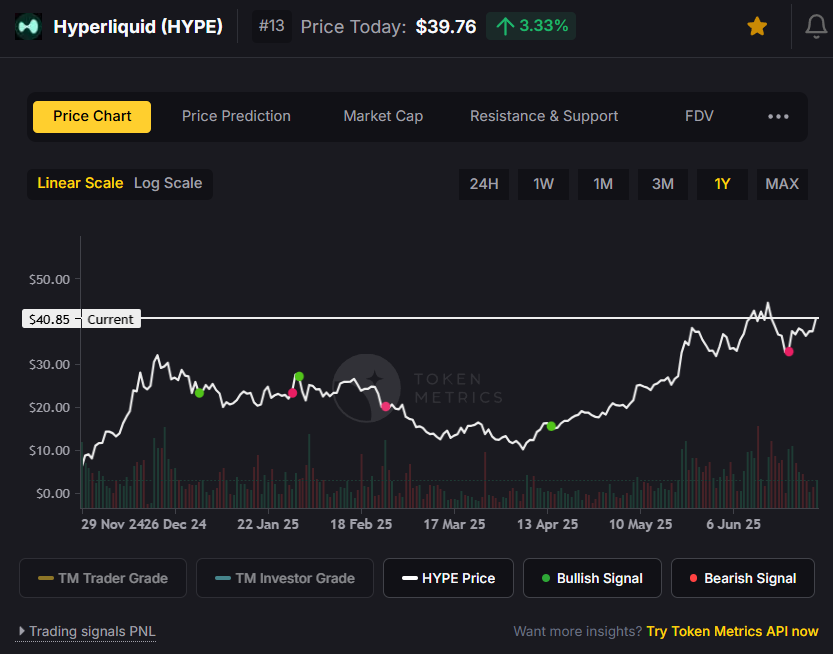This screenshot has width=833, height=654.
Task: Select Linear Scale option
Action: coord(80,183)
